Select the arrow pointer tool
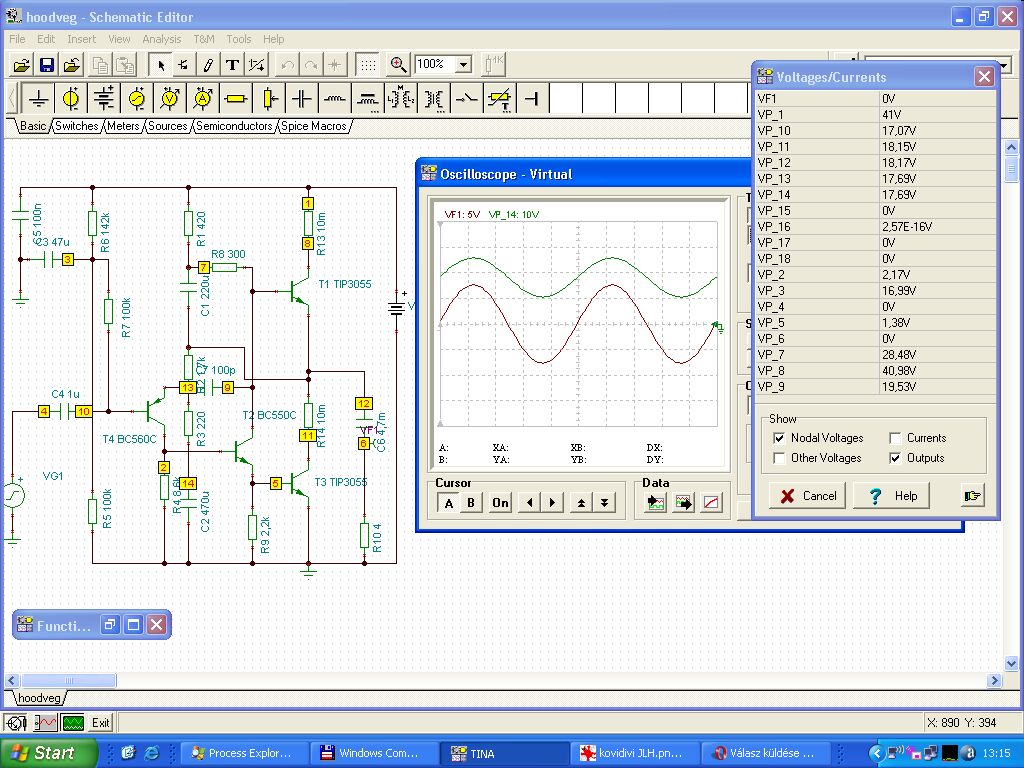Screen dimensions: 1024x768 point(161,65)
